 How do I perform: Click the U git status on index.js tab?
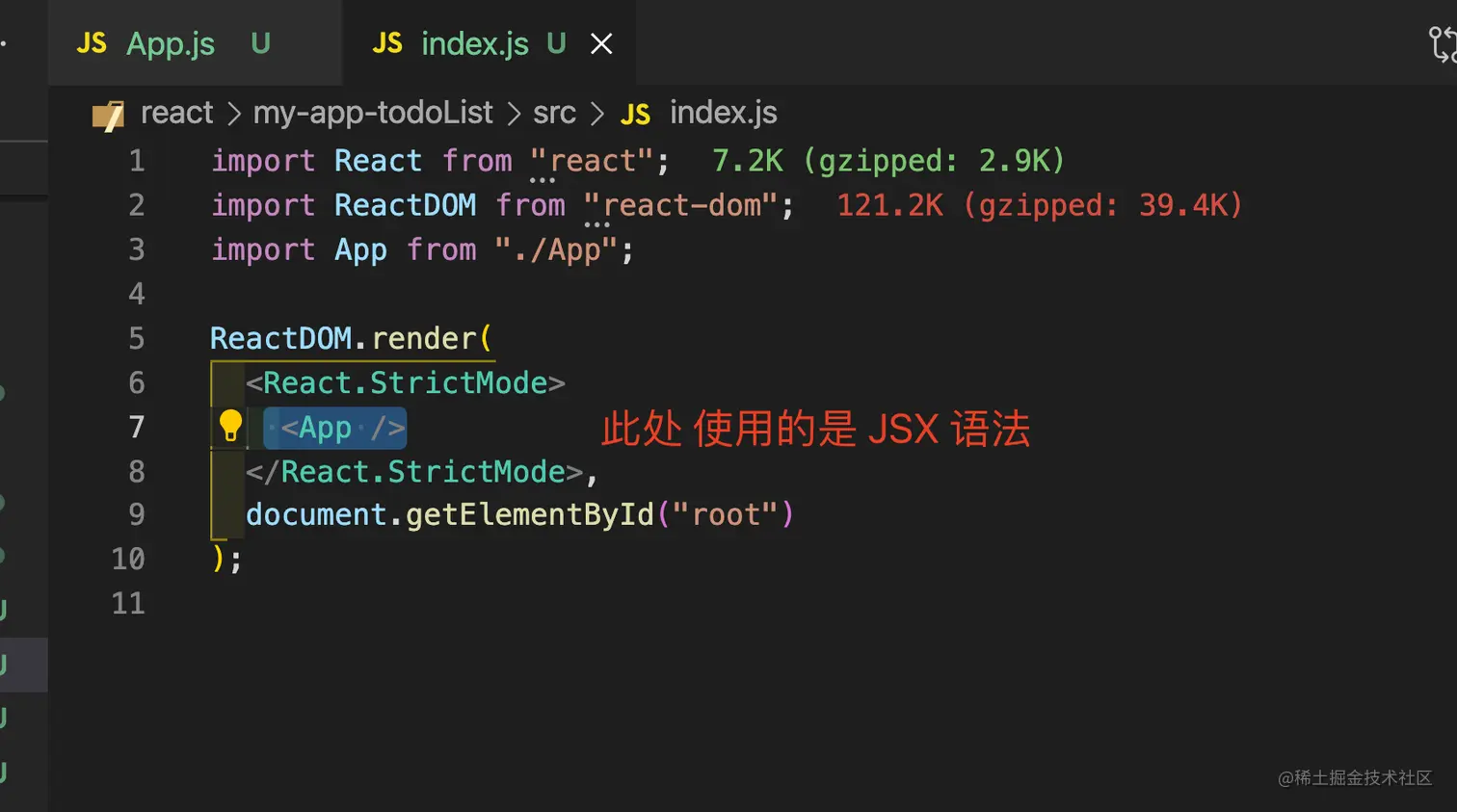click(556, 43)
